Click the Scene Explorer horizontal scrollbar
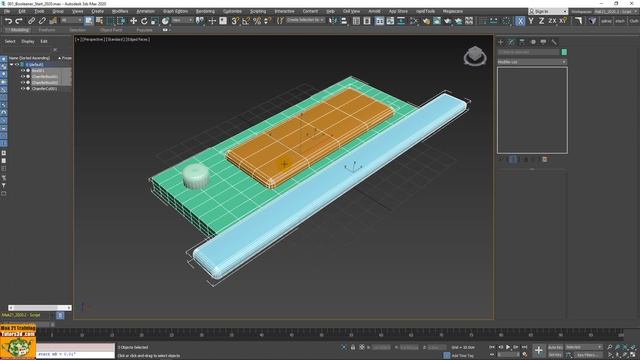The image size is (640, 360). (x=40, y=308)
